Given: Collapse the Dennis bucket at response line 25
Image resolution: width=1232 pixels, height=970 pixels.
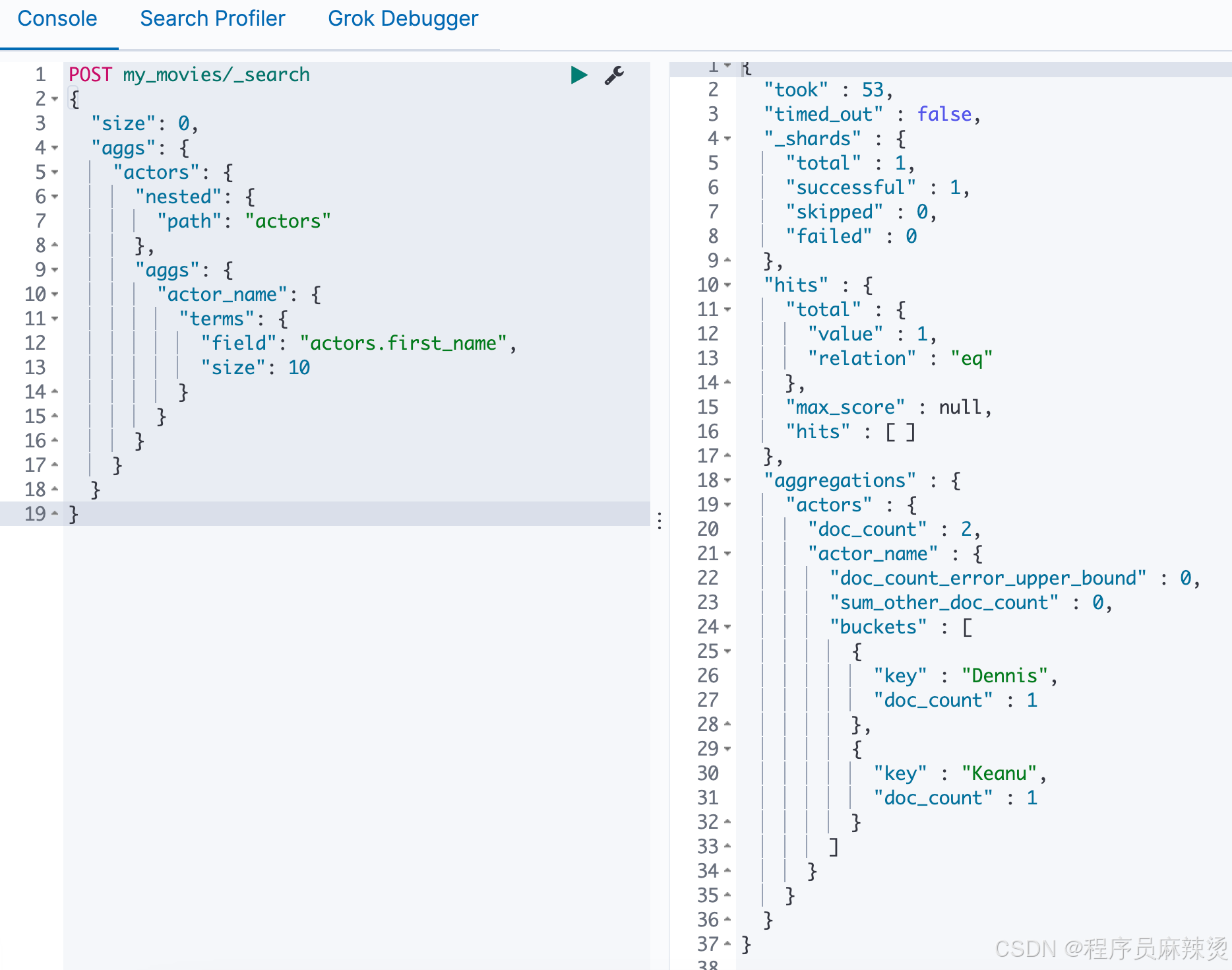Looking at the screenshot, I should (728, 651).
